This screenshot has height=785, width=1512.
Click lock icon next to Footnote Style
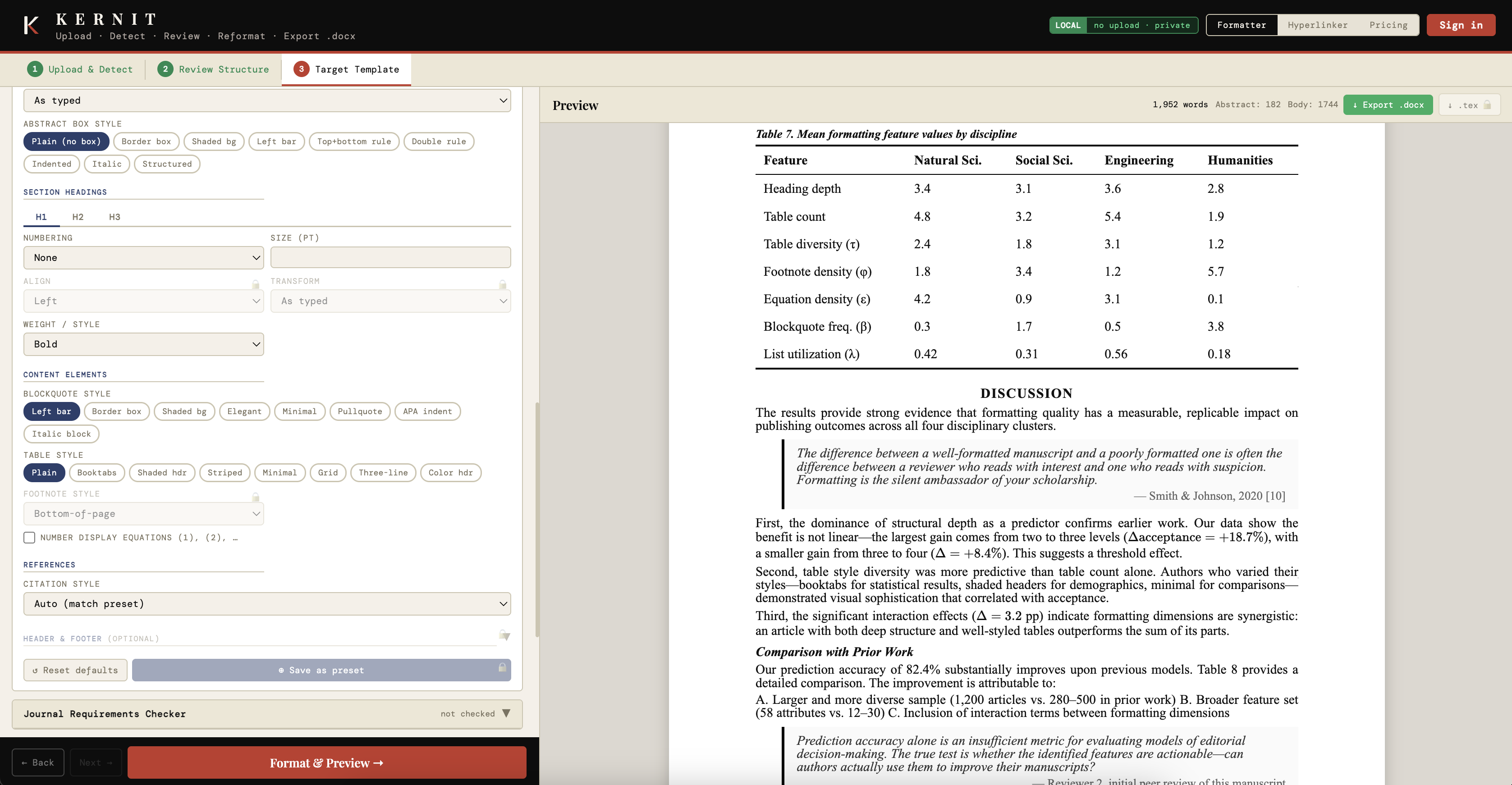(255, 497)
